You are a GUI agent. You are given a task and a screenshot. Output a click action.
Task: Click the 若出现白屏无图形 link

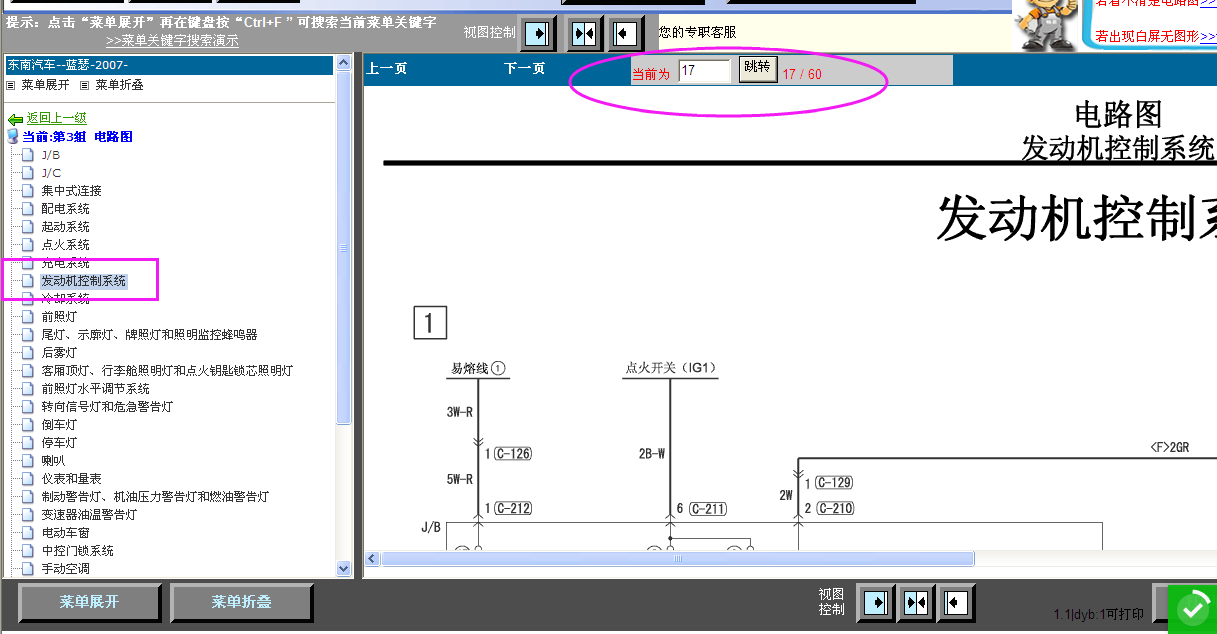coord(1155,36)
